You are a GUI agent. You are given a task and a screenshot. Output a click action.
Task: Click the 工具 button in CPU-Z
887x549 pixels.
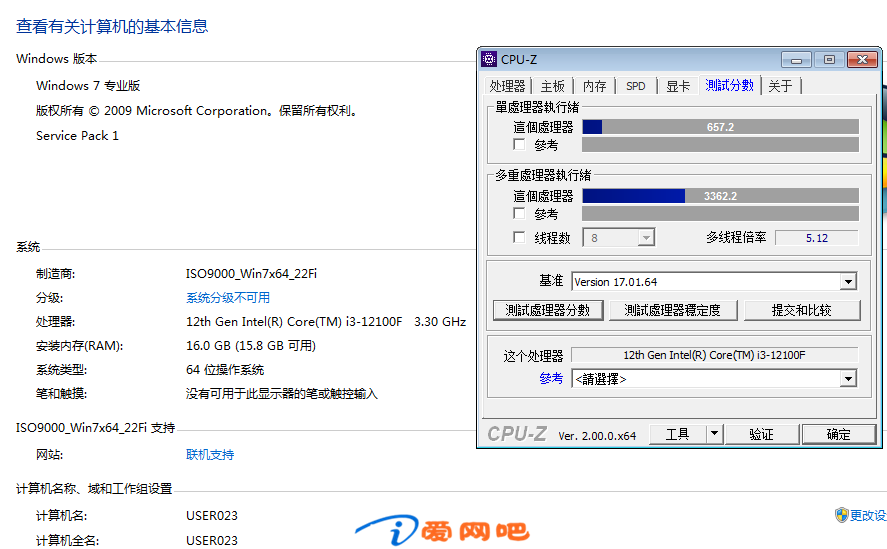point(678,434)
